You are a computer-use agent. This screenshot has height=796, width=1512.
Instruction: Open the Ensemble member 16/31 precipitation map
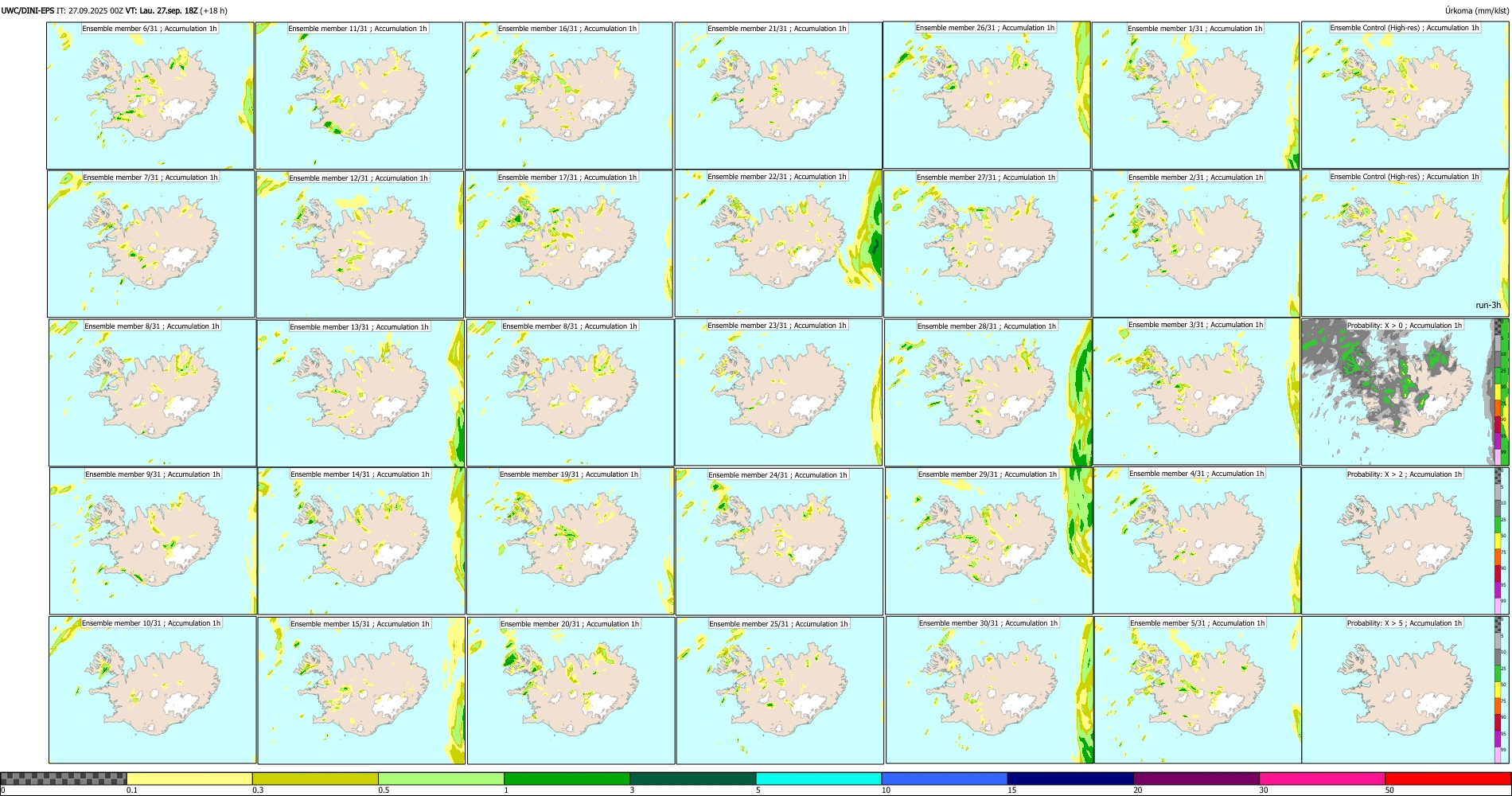pyautogui.click(x=569, y=96)
